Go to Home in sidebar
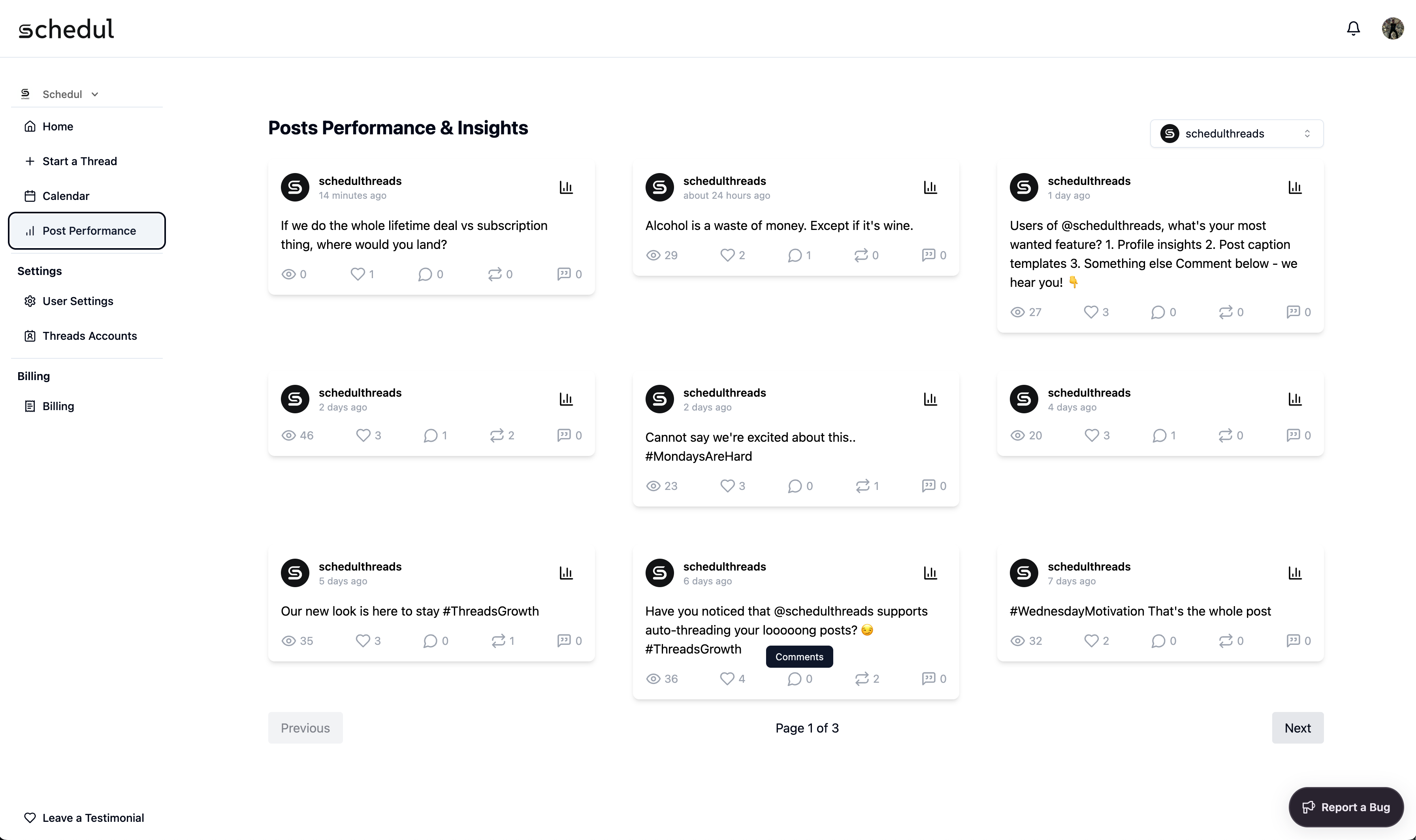Viewport: 1416px width, 840px height. [x=58, y=126]
